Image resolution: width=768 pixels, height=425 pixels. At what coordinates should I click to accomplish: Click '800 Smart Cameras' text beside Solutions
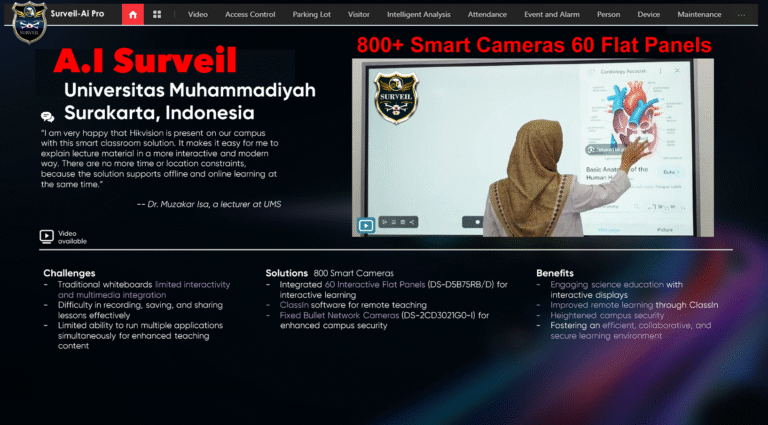353,273
